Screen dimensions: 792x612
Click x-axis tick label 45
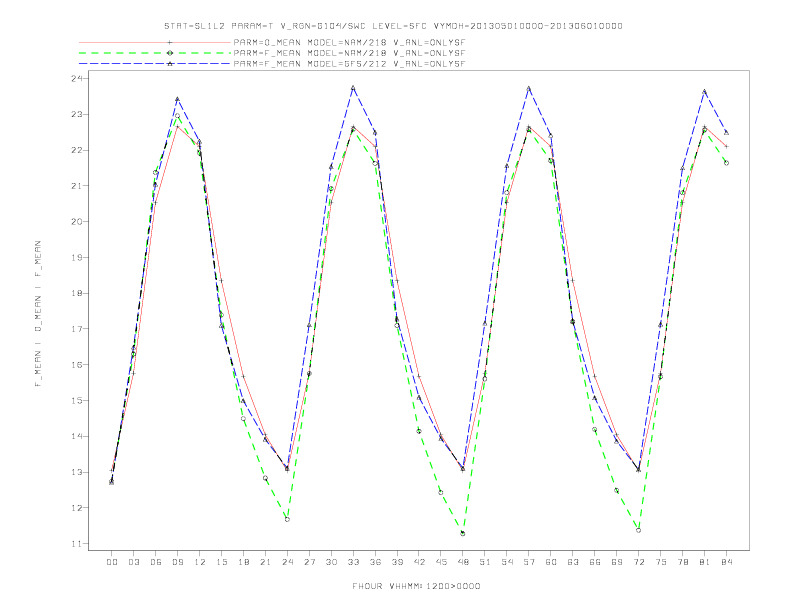pyautogui.click(x=441, y=562)
